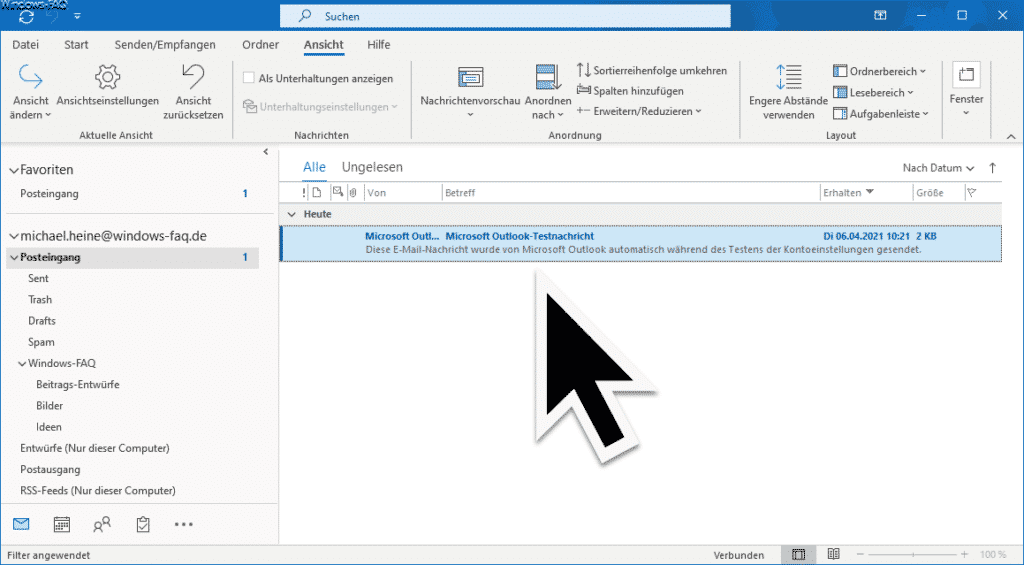Click the Ansicht ändern icon
Image resolution: width=1024 pixels, height=565 pixels.
coord(30,77)
